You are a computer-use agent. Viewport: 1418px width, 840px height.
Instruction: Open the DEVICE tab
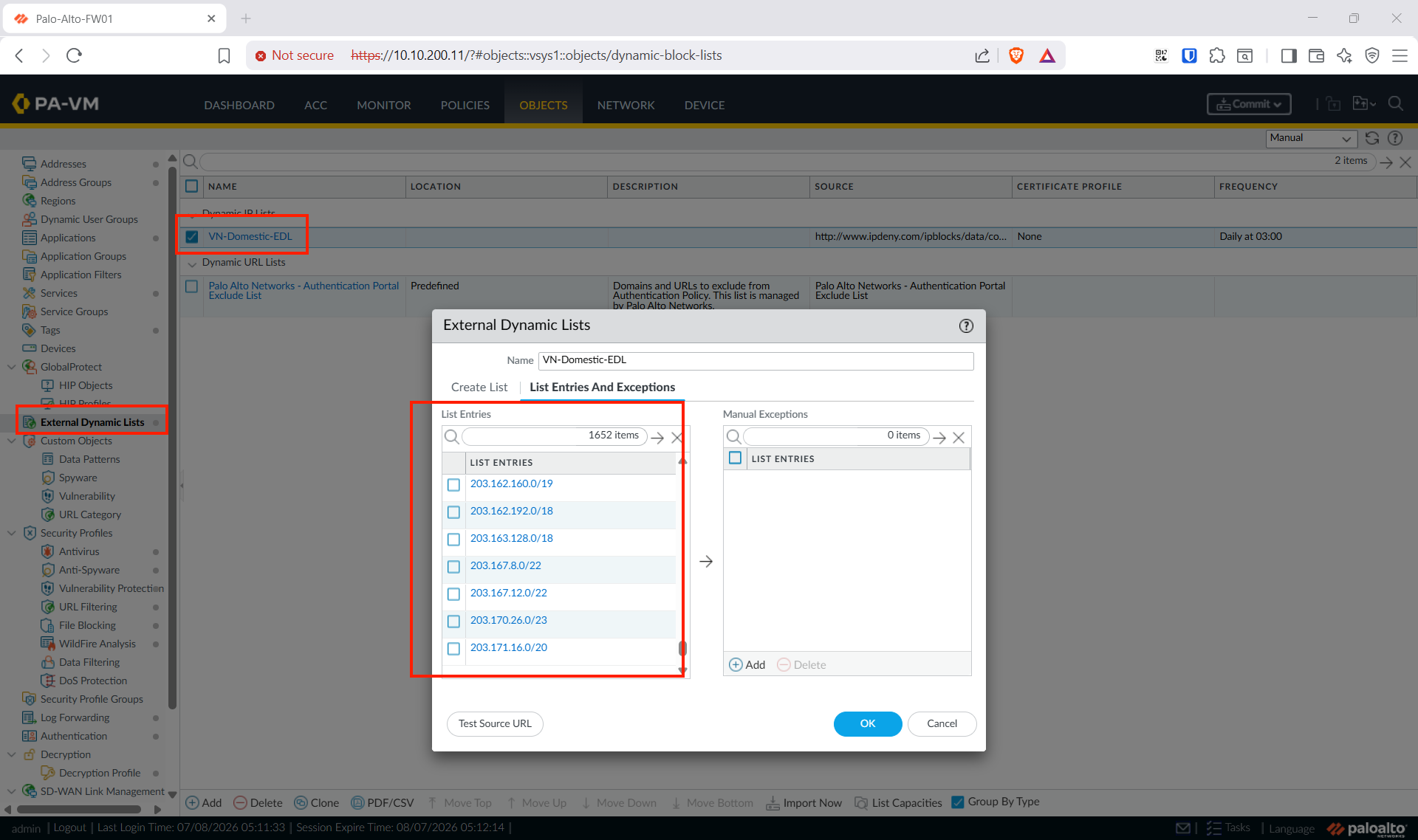(x=705, y=105)
